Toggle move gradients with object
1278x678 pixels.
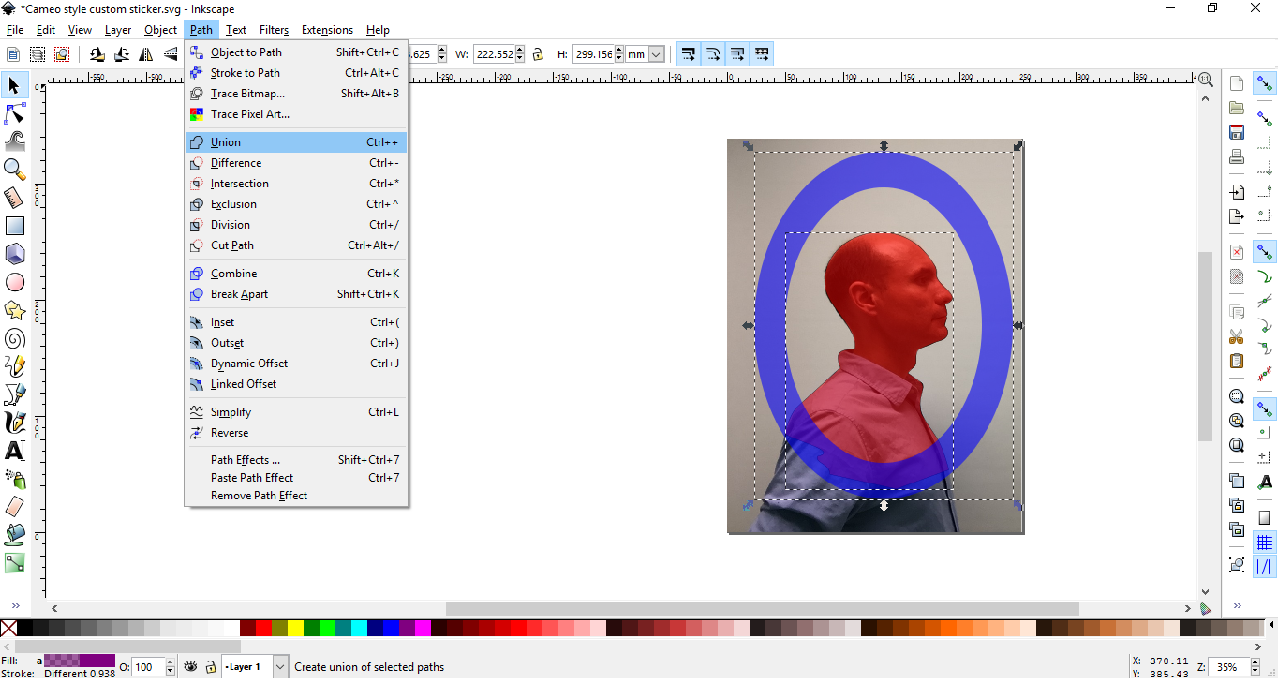coord(737,54)
